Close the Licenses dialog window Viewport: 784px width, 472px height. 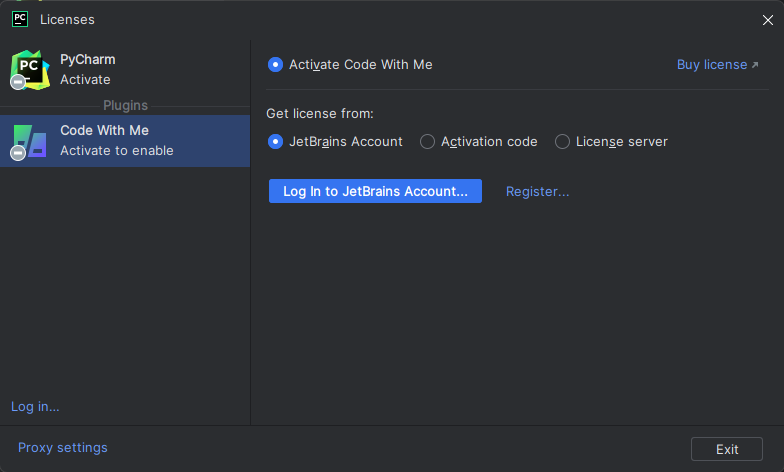coord(767,19)
